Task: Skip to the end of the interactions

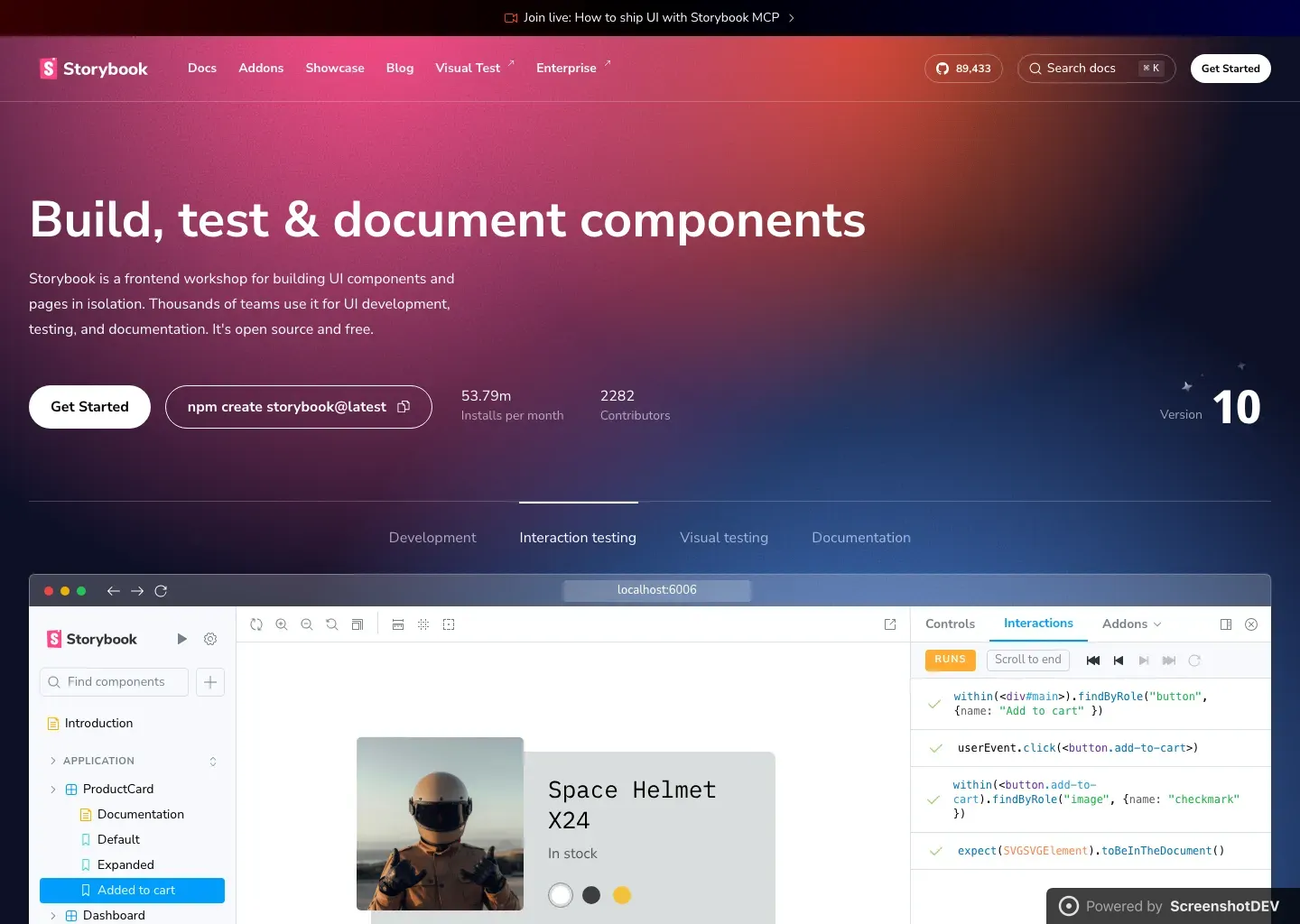Action: click(1169, 661)
